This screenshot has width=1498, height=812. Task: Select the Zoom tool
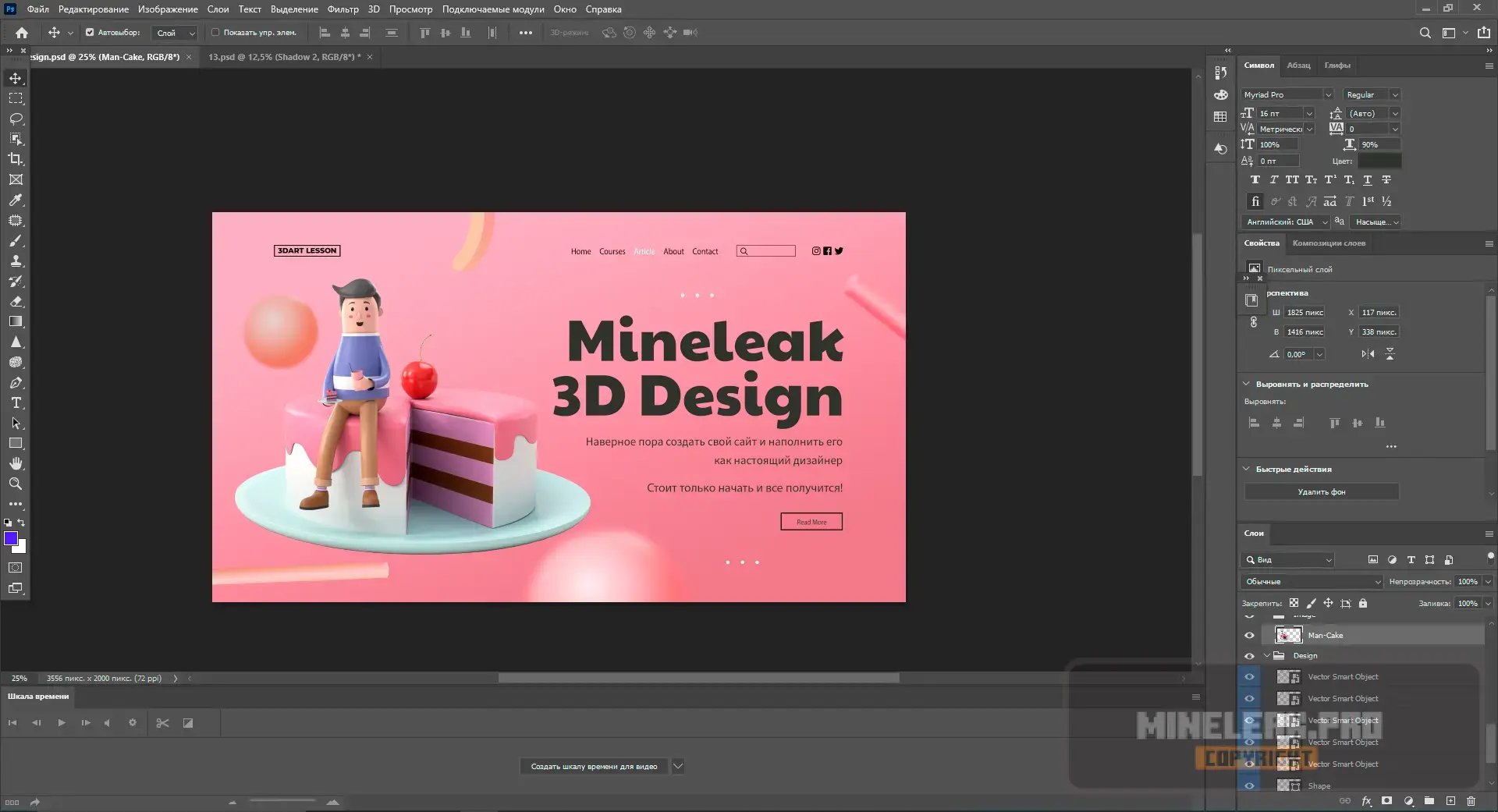[x=16, y=484]
